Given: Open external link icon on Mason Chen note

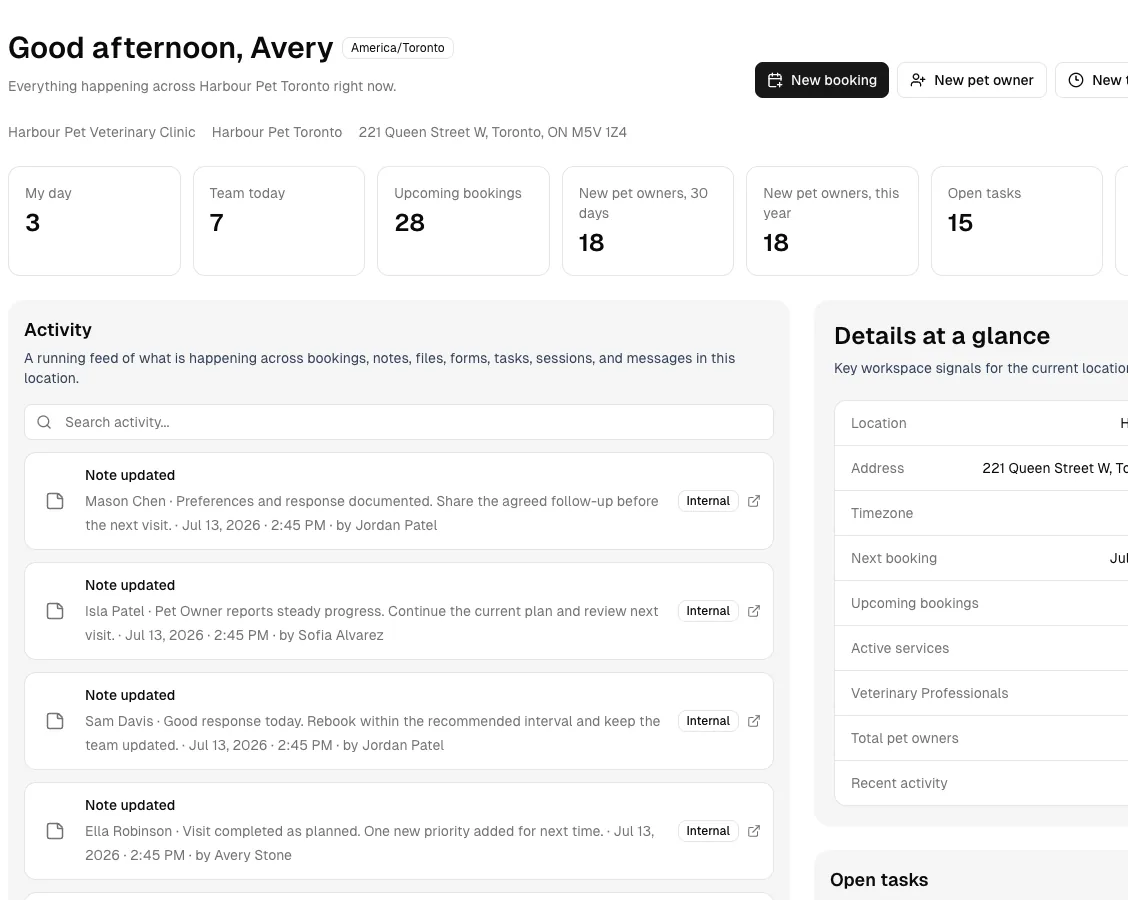Looking at the screenshot, I should coord(753,501).
